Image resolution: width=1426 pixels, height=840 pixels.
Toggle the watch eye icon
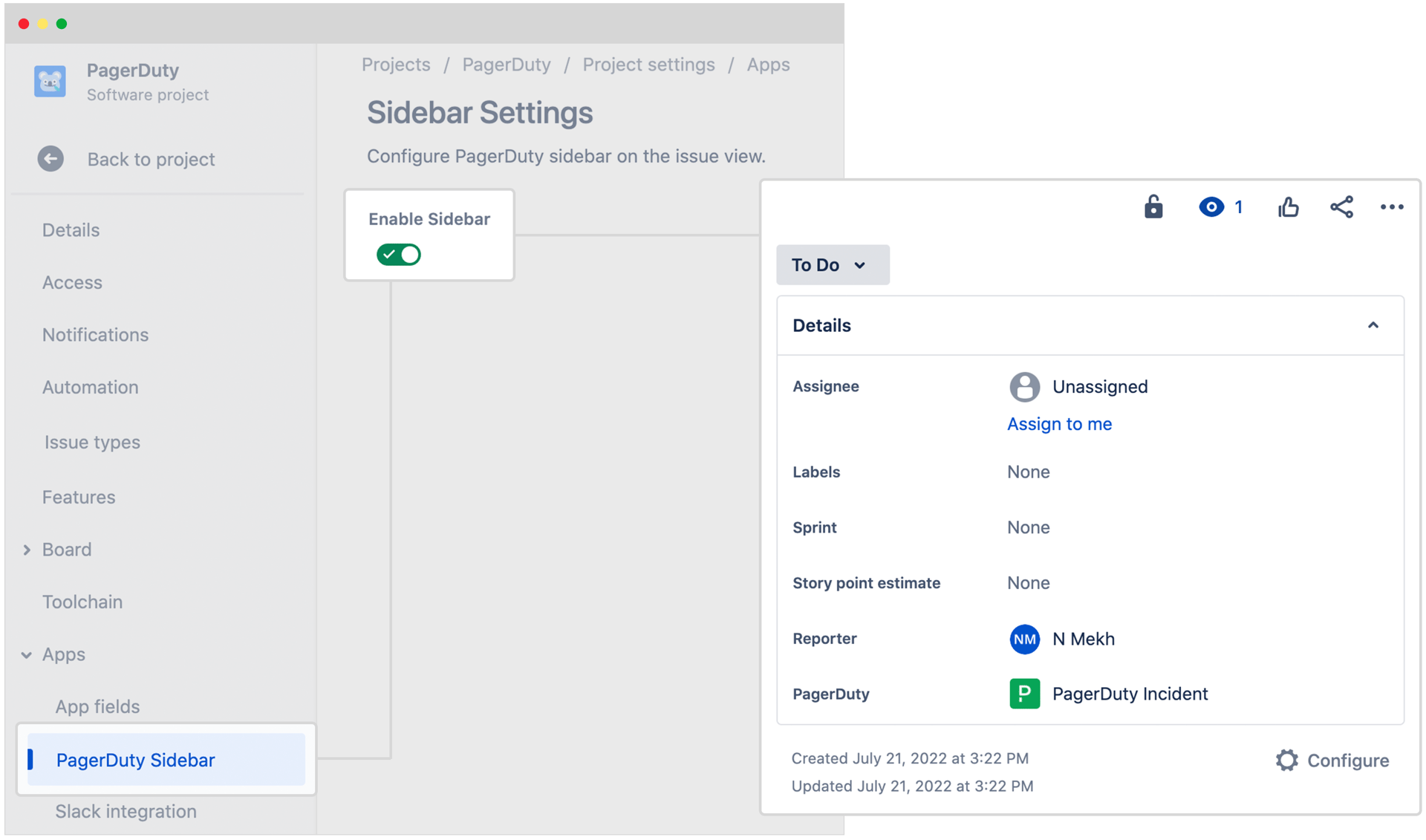1211,207
